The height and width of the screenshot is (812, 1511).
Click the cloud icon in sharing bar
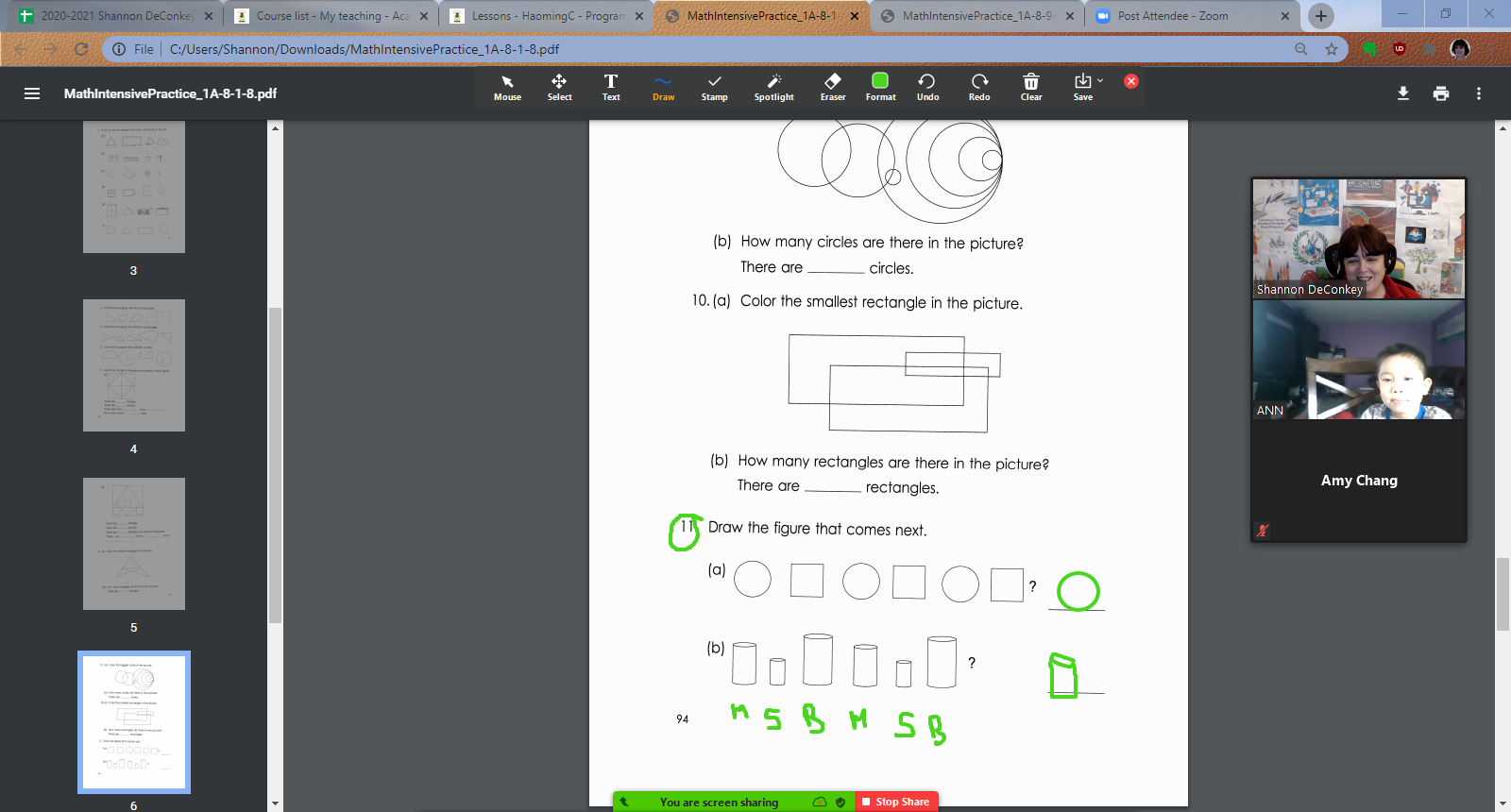(820, 802)
